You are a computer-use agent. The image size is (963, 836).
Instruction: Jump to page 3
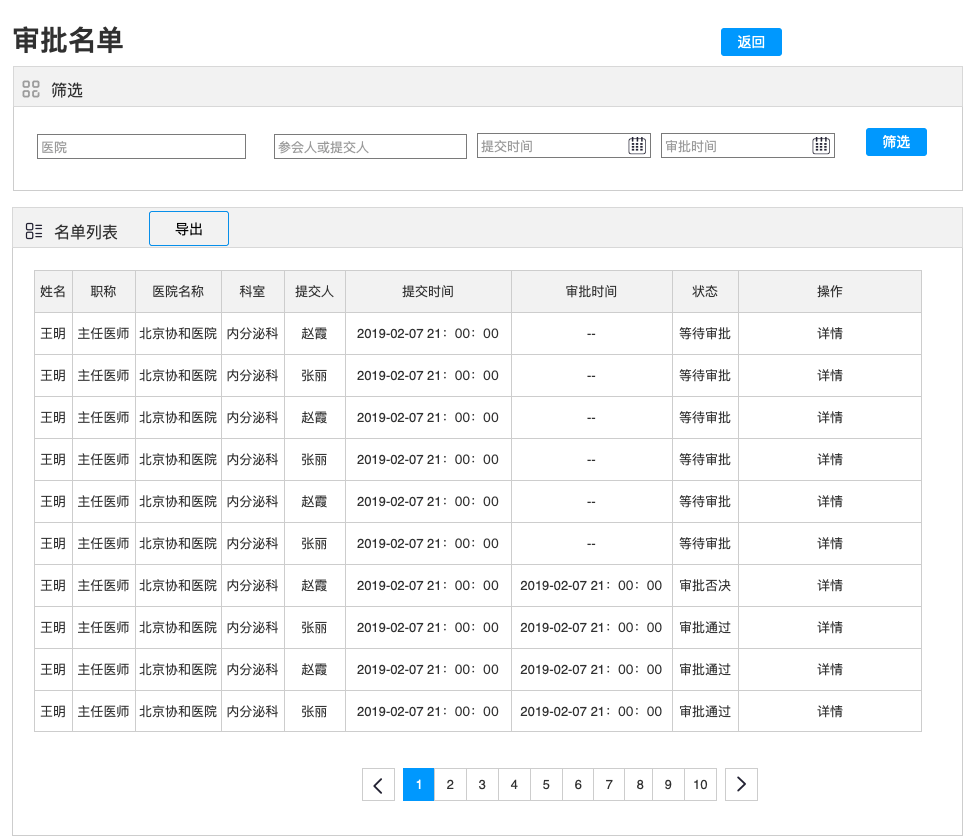(482, 784)
